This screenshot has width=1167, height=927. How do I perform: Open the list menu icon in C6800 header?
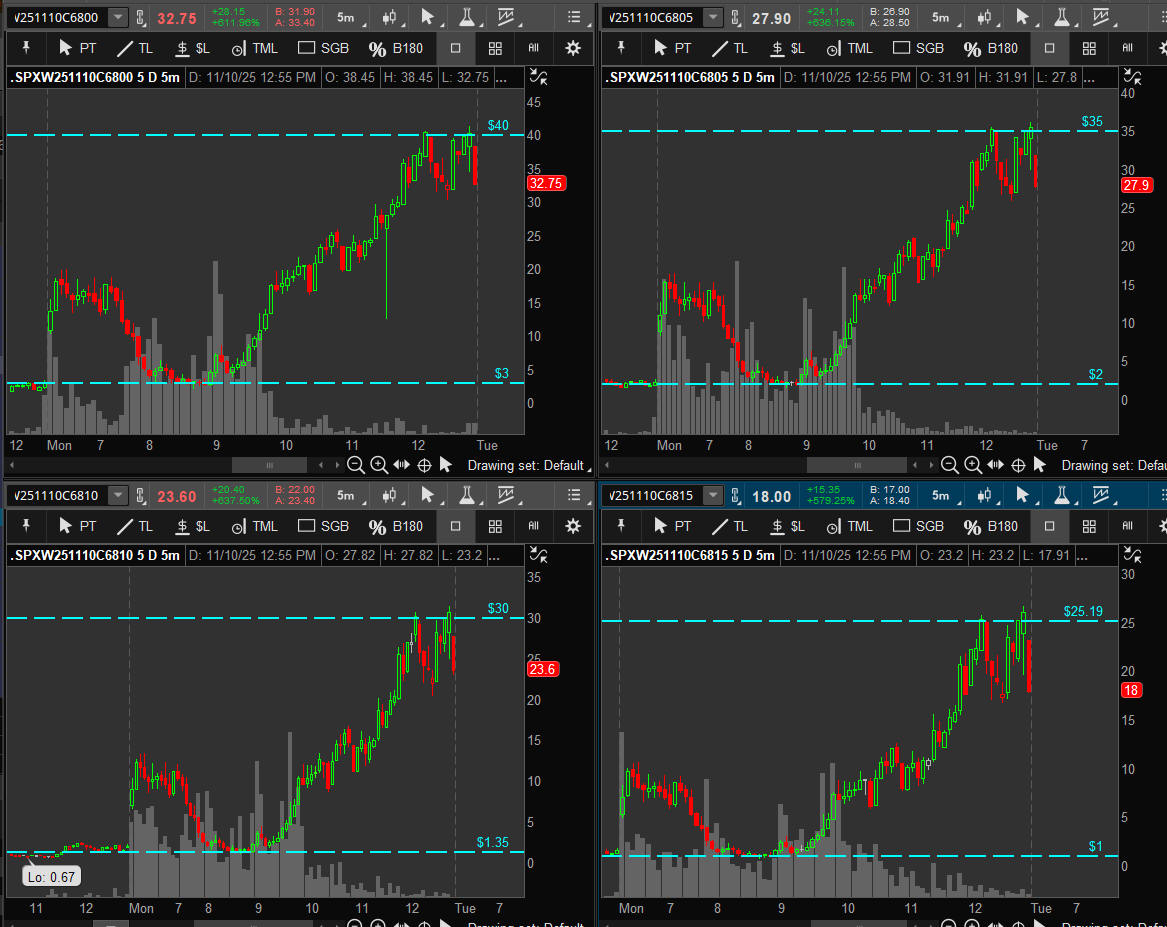(573, 17)
